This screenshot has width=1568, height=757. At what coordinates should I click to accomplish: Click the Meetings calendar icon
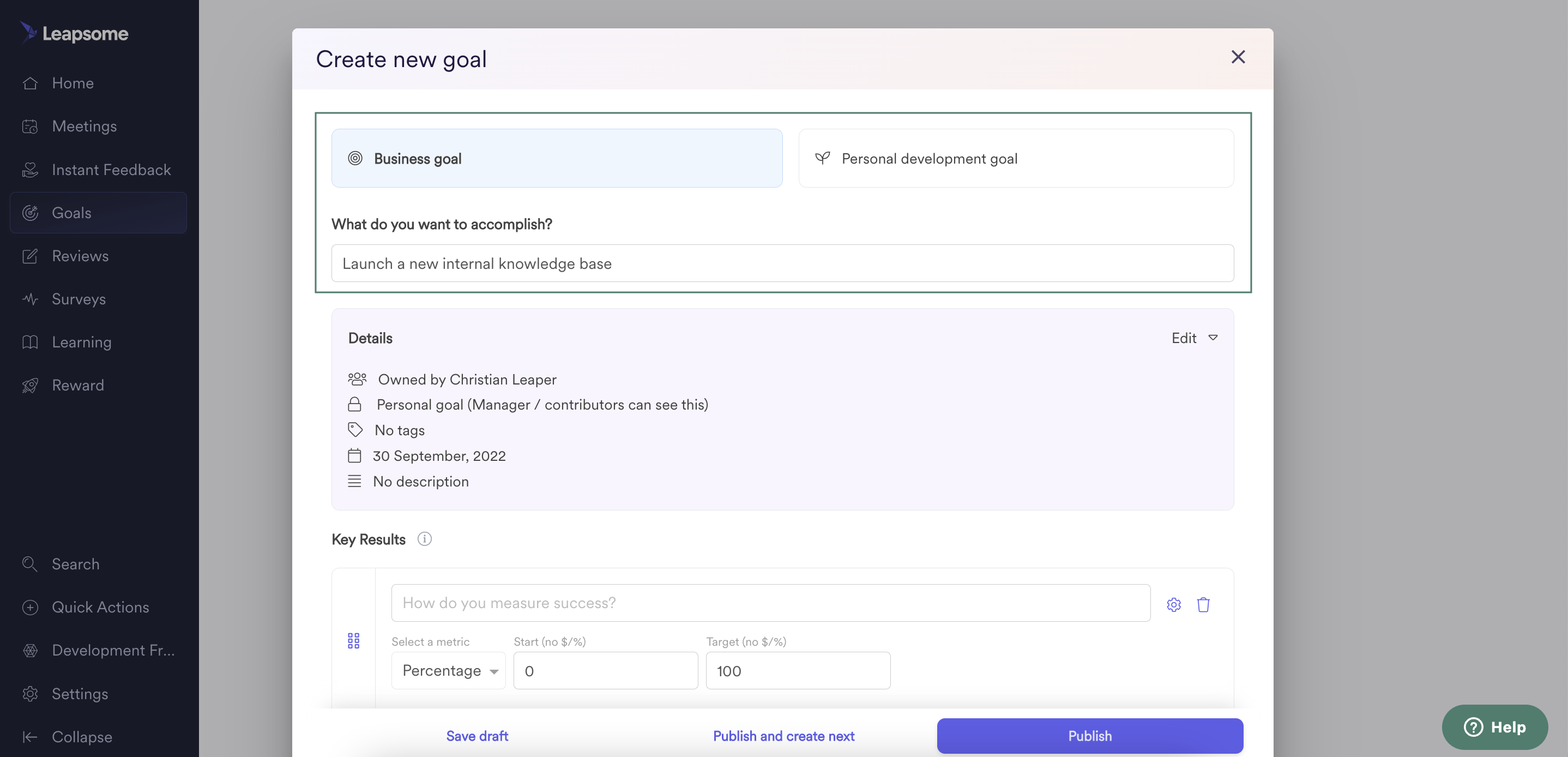tap(30, 127)
